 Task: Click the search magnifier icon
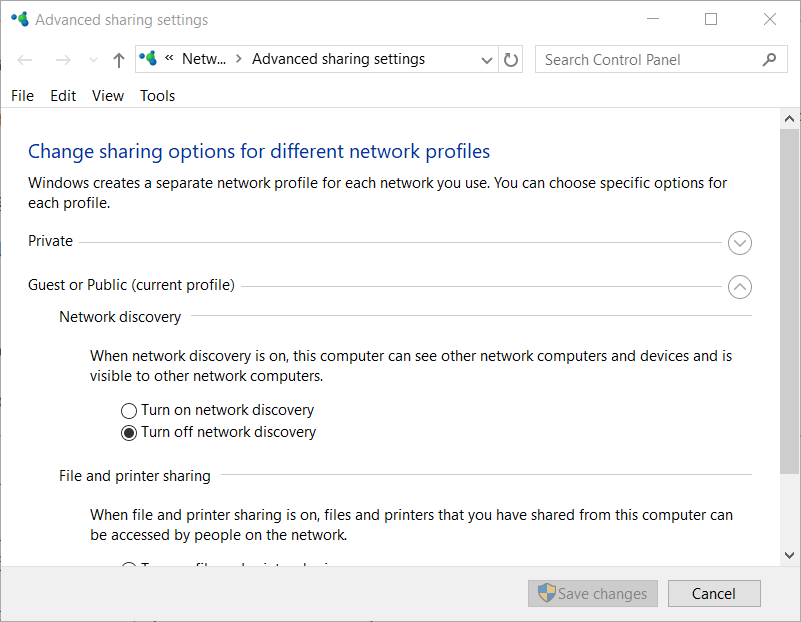click(x=769, y=59)
